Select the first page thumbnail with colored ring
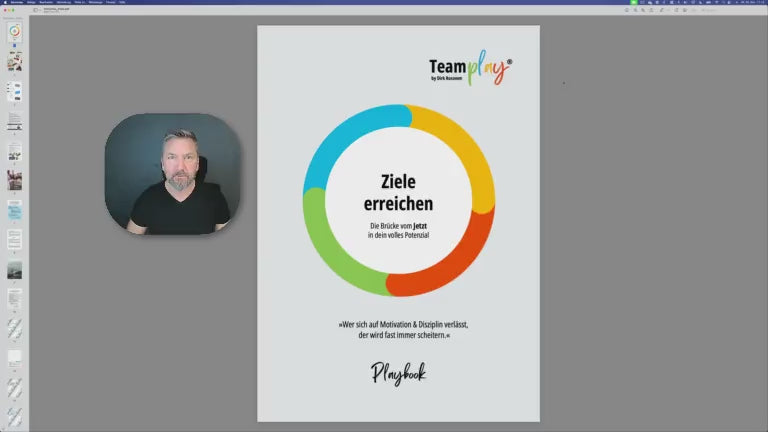 point(15,31)
